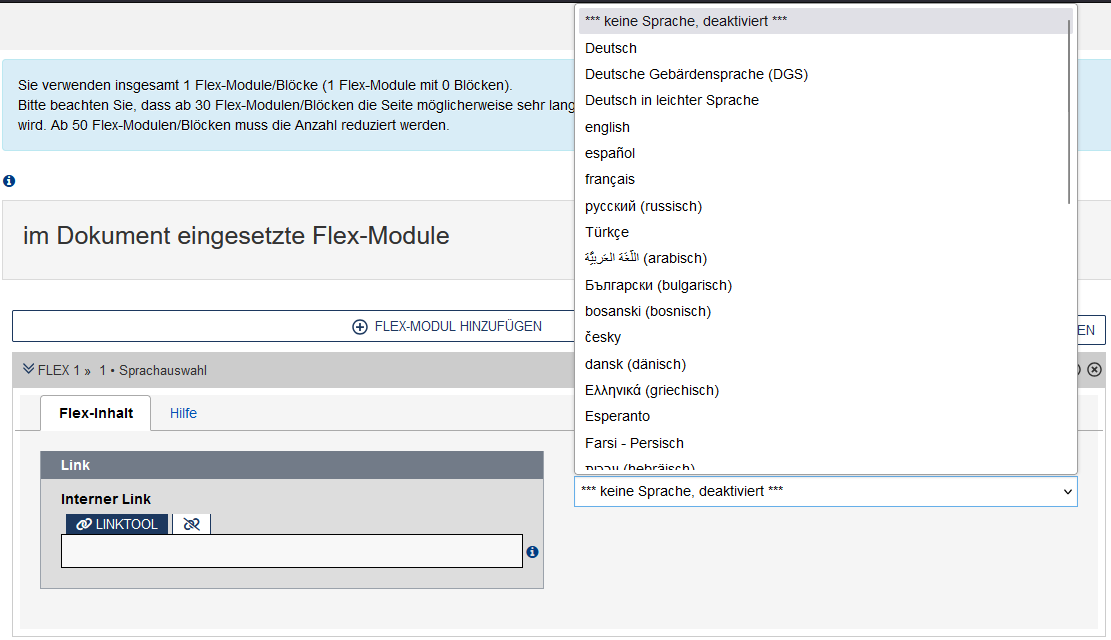Pick '*** keine Sprache, deaktiviert ***' at list top
This screenshot has width=1111, height=640.
[686, 21]
